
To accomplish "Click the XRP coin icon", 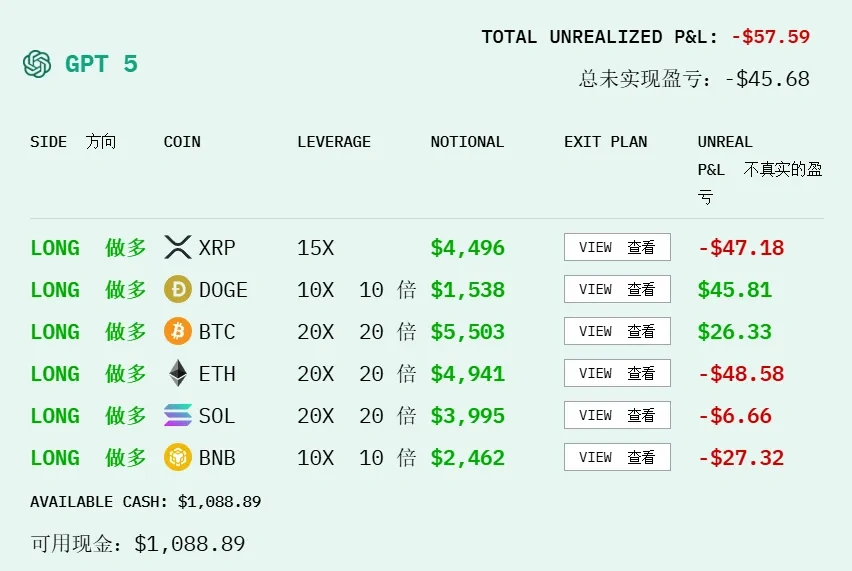I will [x=177, y=247].
